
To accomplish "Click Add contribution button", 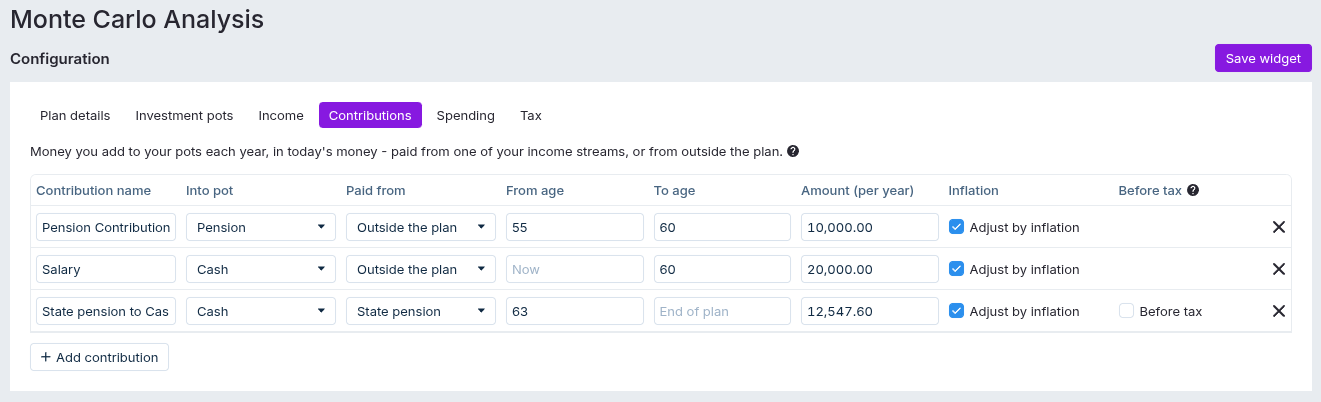I will (x=99, y=357).
